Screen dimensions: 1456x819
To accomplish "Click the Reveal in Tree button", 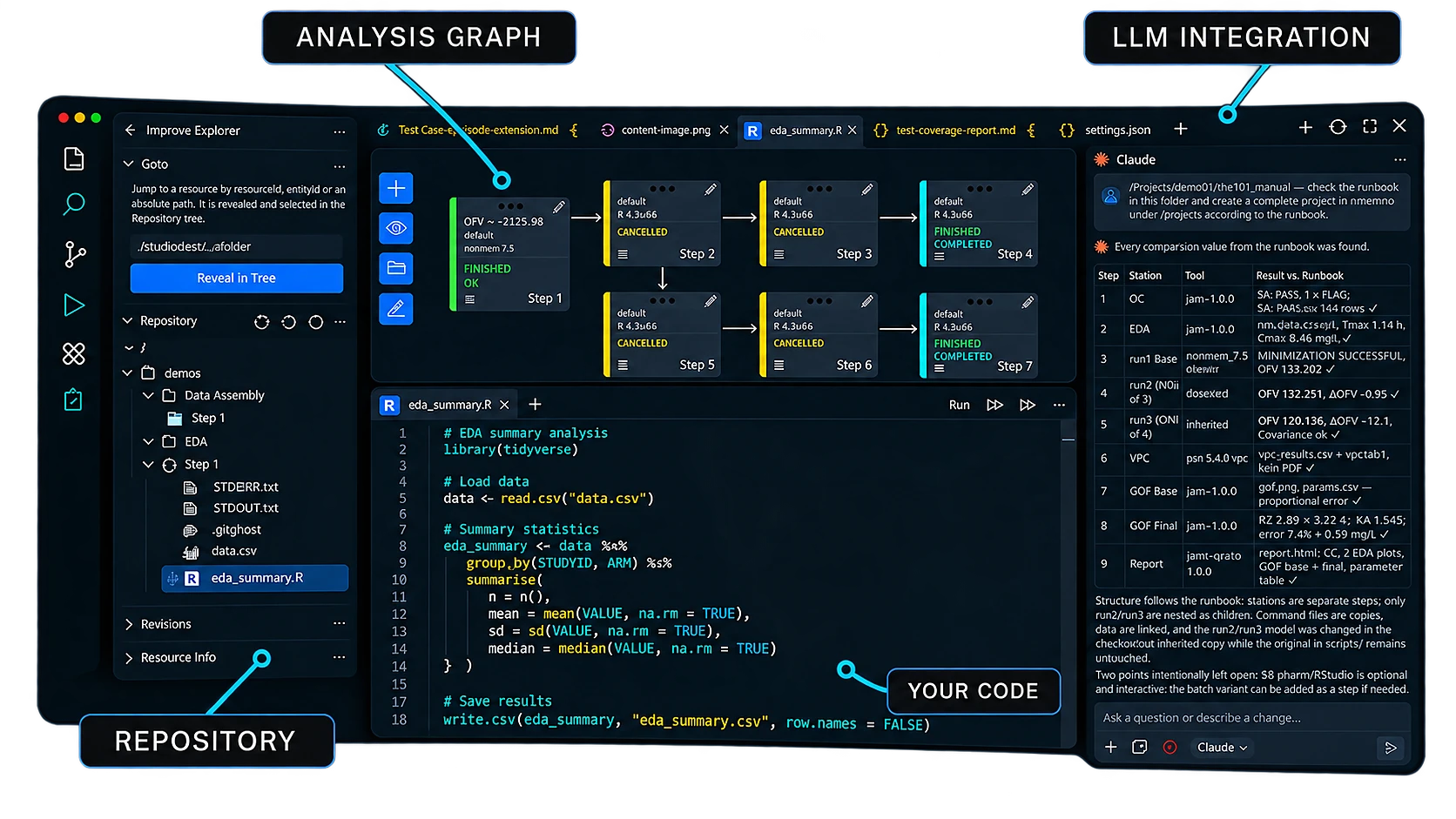I will pos(236,278).
